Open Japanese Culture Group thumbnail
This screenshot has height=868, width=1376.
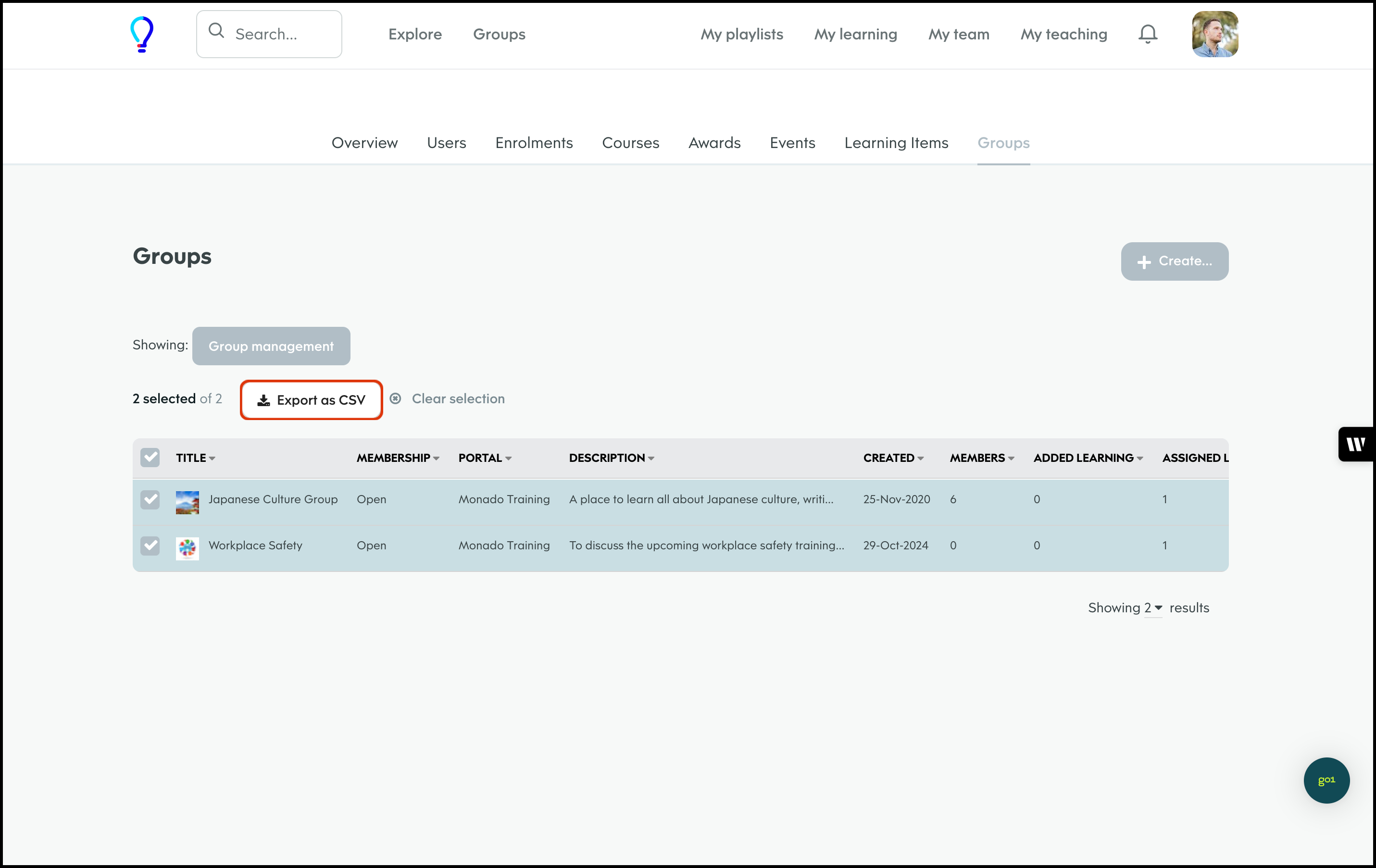(x=188, y=502)
